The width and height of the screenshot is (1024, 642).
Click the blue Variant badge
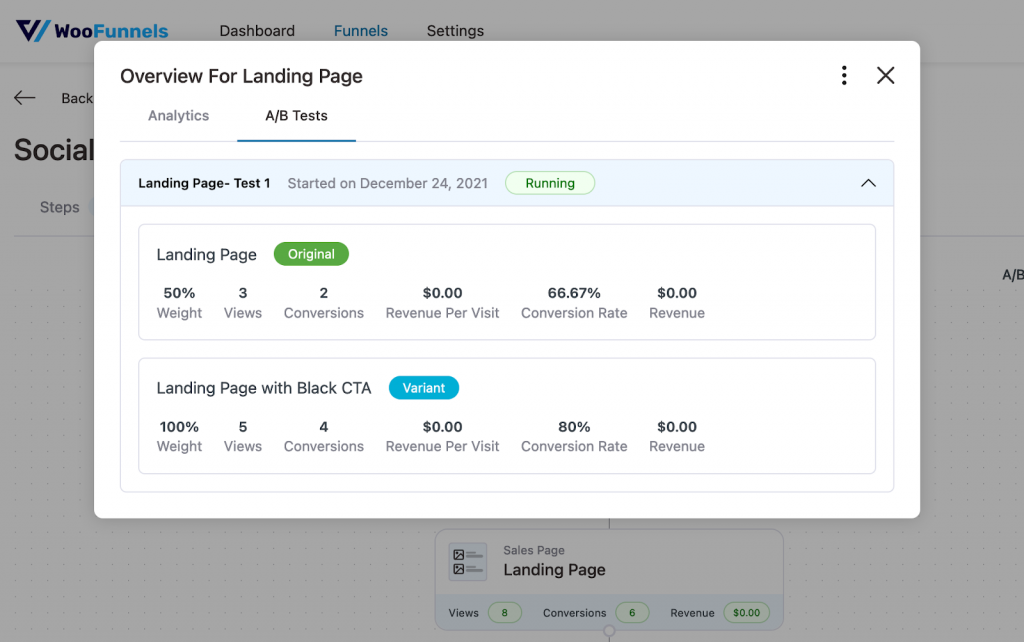click(x=423, y=388)
